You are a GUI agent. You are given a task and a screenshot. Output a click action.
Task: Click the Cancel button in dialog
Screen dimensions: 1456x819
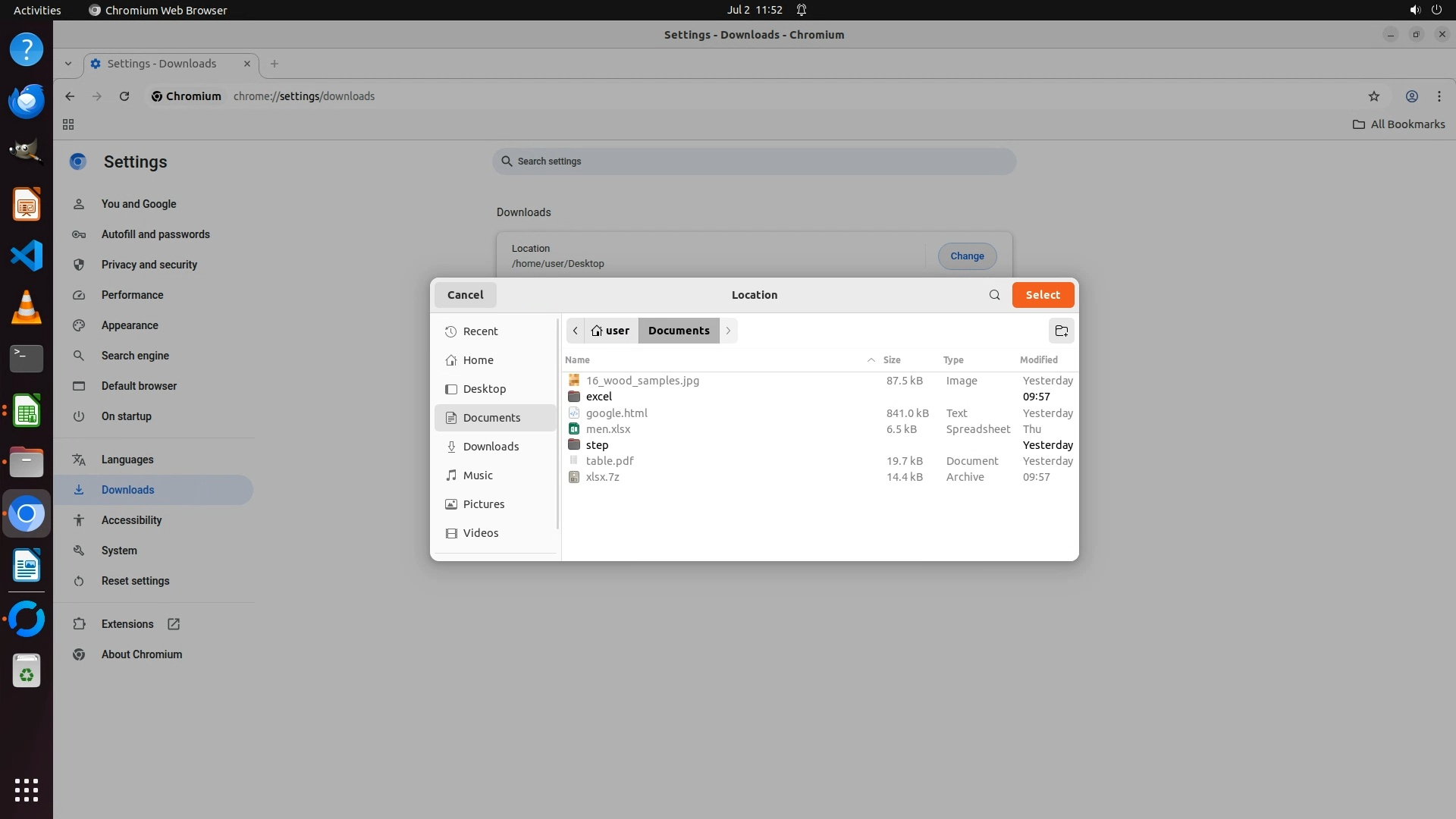pyautogui.click(x=465, y=295)
